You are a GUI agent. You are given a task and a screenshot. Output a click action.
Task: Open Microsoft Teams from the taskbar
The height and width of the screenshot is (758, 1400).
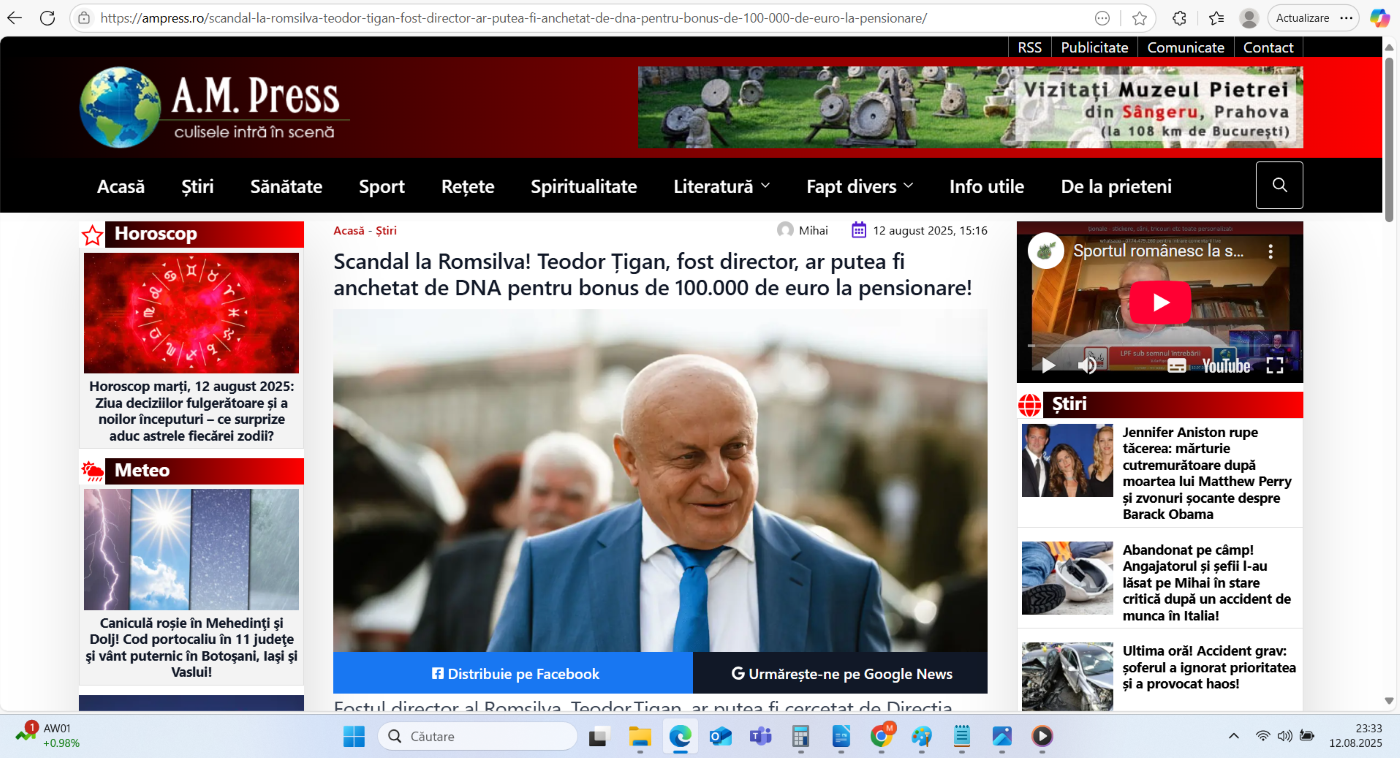click(761, 737)
